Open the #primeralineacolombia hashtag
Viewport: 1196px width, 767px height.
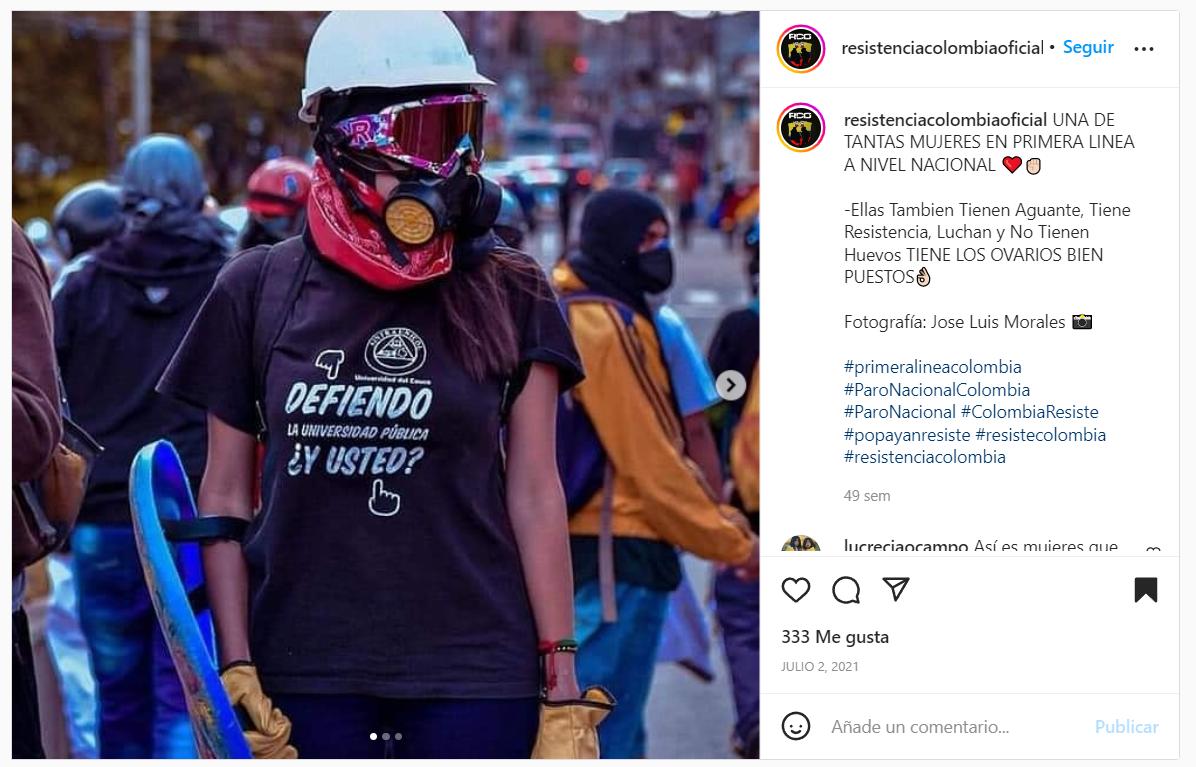[932, 367]
